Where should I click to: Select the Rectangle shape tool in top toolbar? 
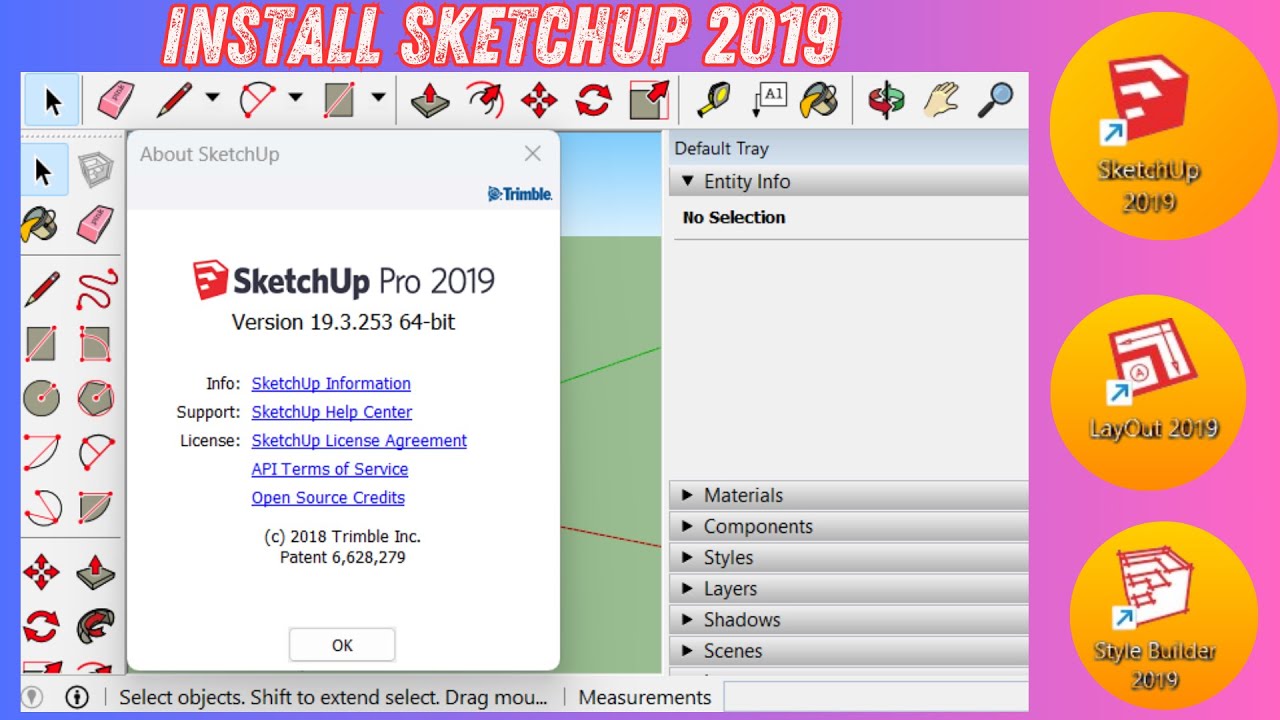click(340, 100)
